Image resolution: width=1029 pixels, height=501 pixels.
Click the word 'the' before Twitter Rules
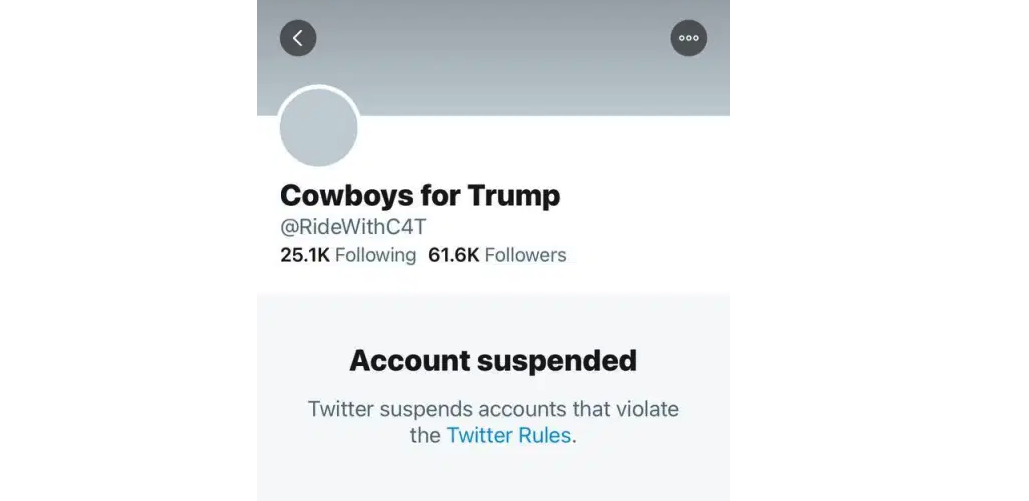425,435
